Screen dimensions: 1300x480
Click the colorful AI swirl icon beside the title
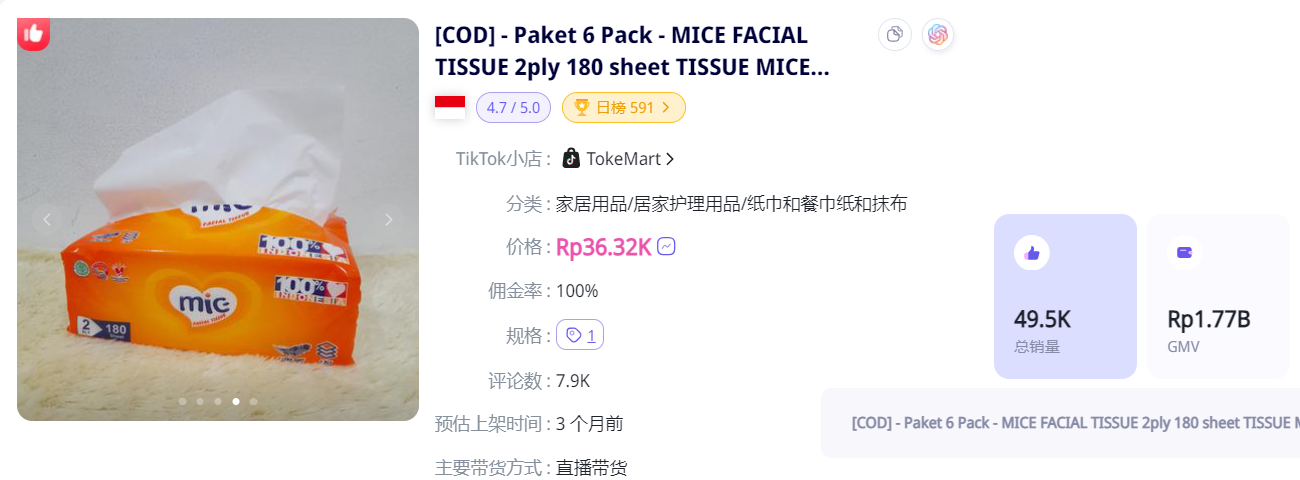(938, 34)
